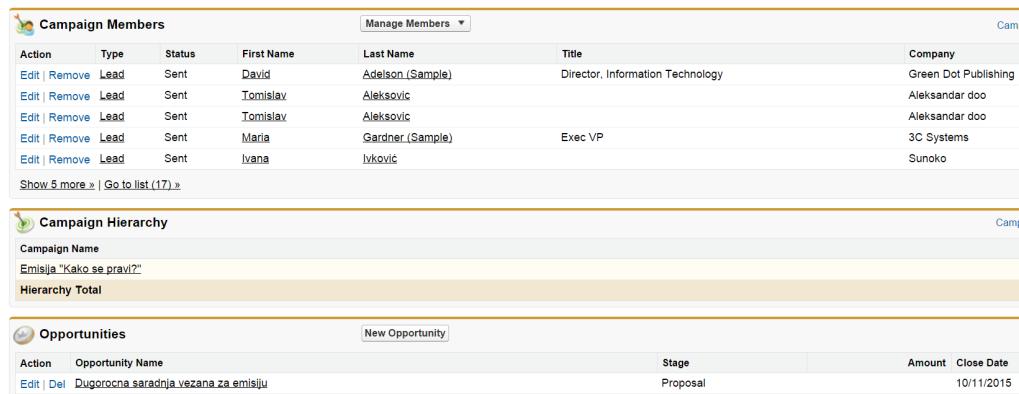The width and height of the screenshot is (1019, 394).
Task: Click the Adelson (Sample) last name link
Action: pyautogui.click(x=407, y=74)
